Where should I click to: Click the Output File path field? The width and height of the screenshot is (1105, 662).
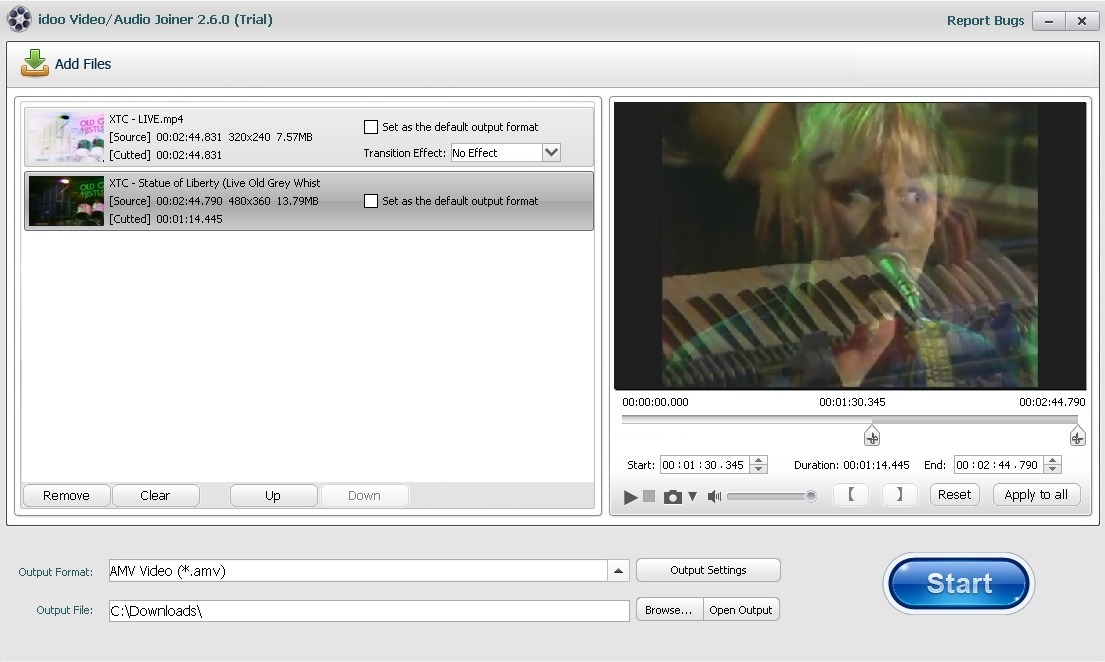(369, 610)
